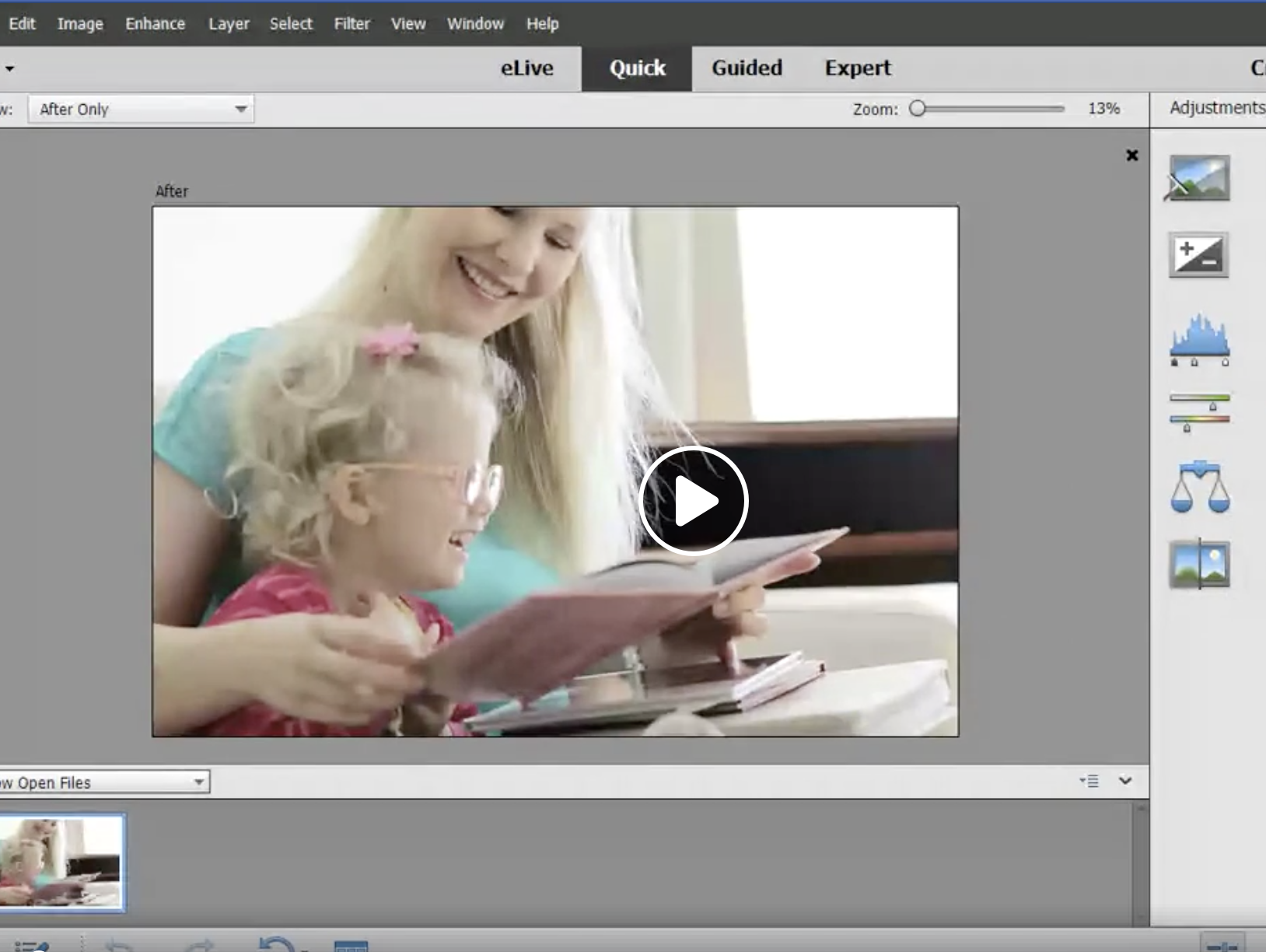Play the video with the center play button
The height and width of the screenshot is (952, 1266).
pos(693,501)
